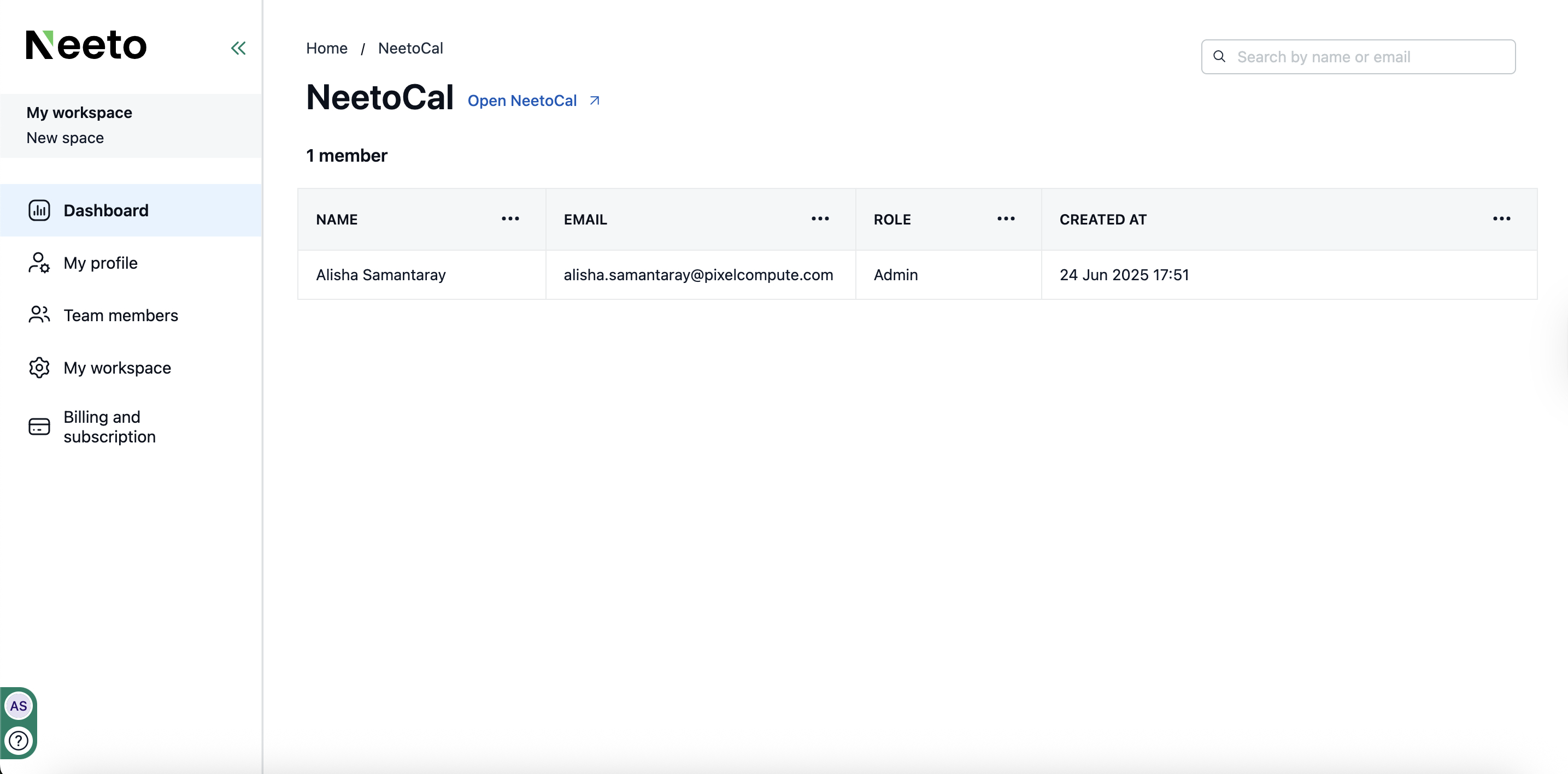The image size is (1568, 774).
Task: Open My workspace settings
Action: (x=131, y=368)
